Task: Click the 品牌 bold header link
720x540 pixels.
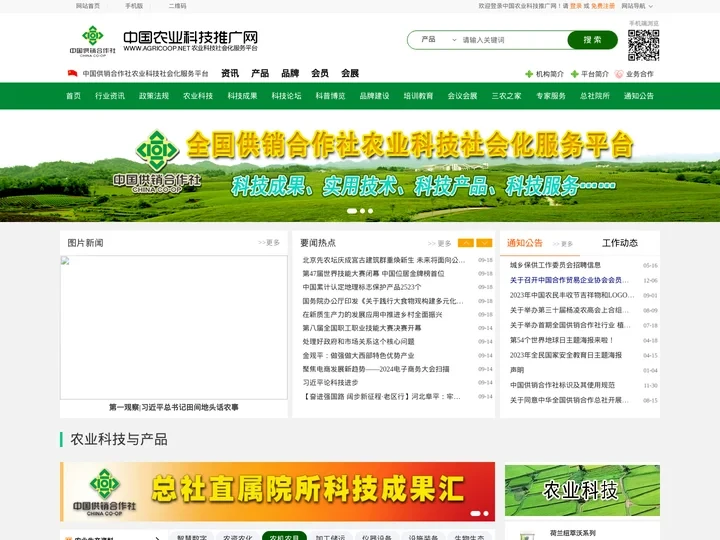Action: click(x=290, y=73)
